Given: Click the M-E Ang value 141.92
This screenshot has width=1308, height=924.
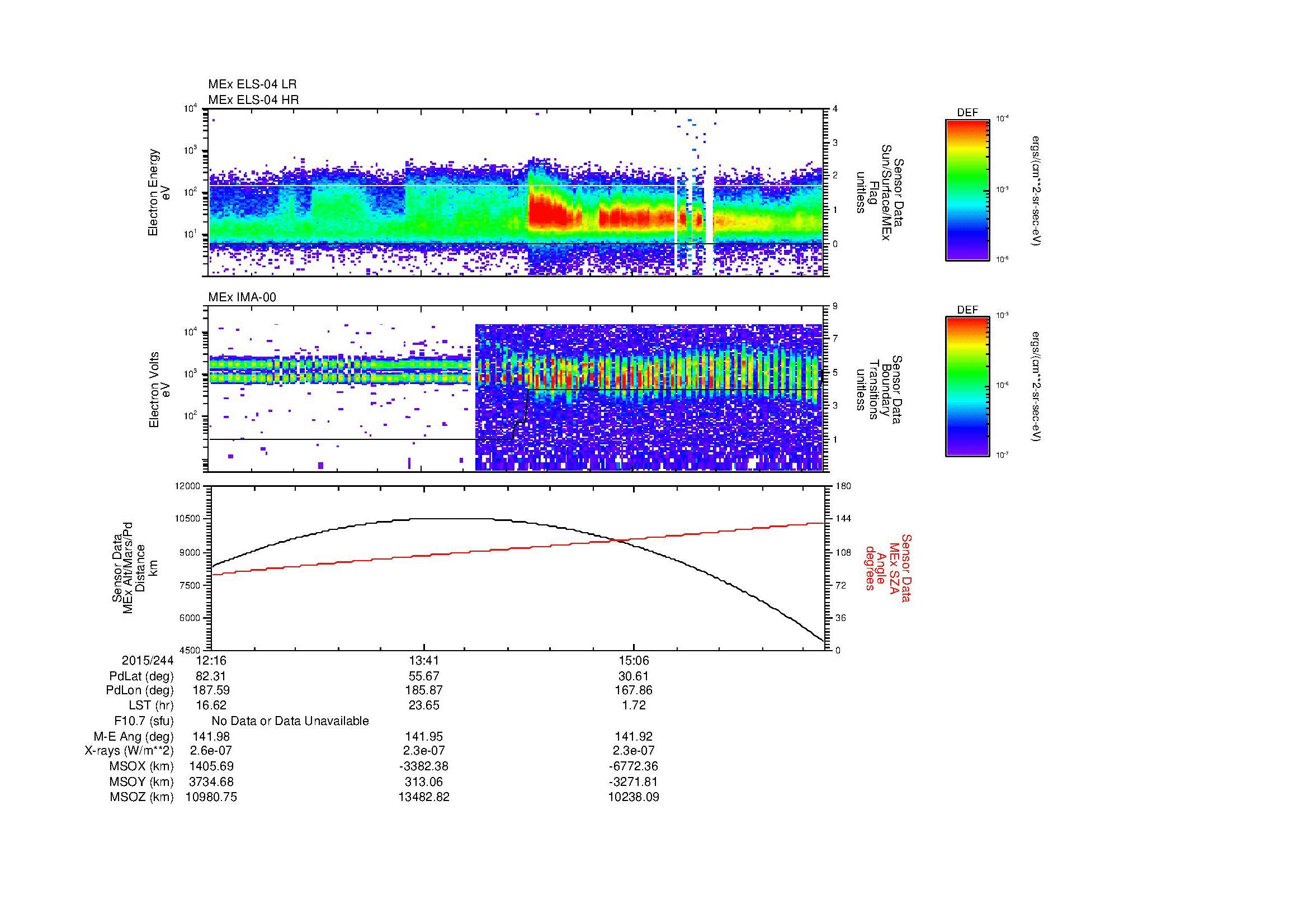Looking at the screenshot, I should pyautogui.click(x=634, y=737).
